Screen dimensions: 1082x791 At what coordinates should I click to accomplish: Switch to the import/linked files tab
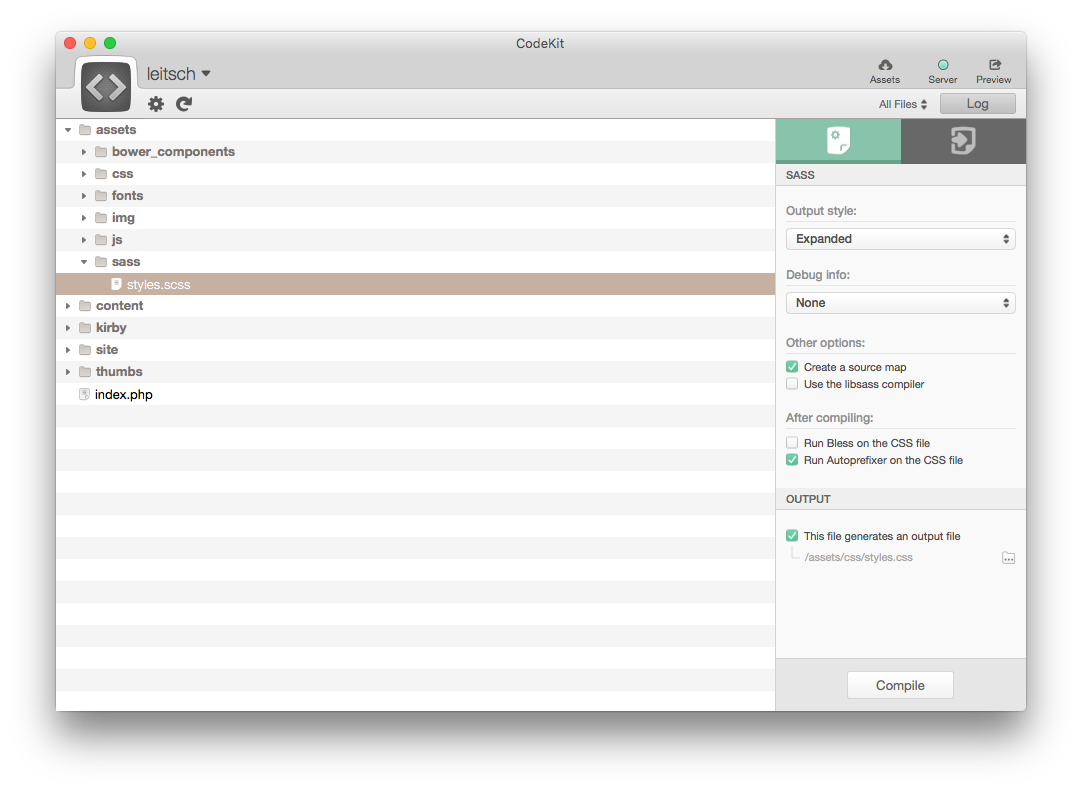[x=962, y=141]
